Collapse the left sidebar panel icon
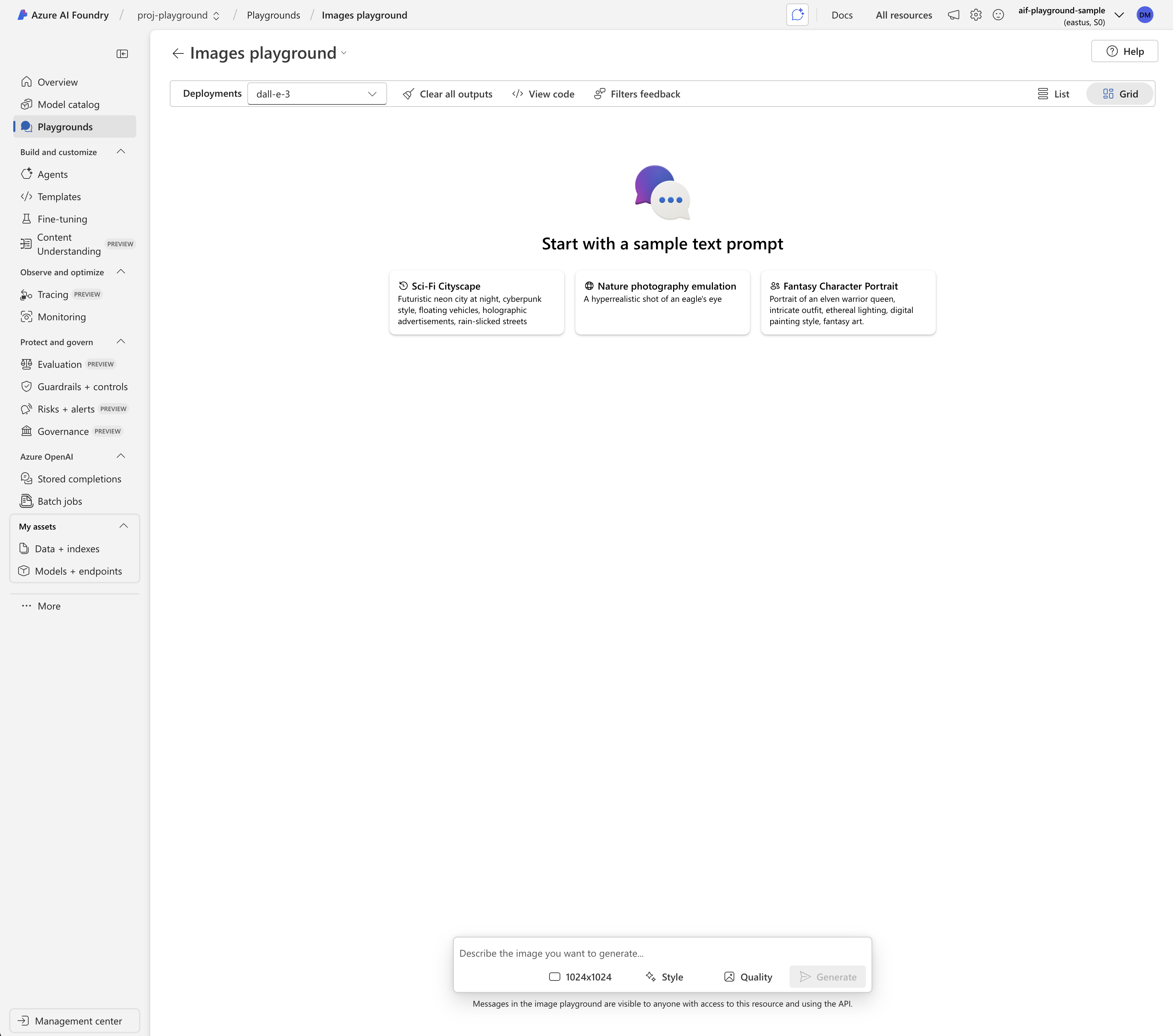 [122, 53]
